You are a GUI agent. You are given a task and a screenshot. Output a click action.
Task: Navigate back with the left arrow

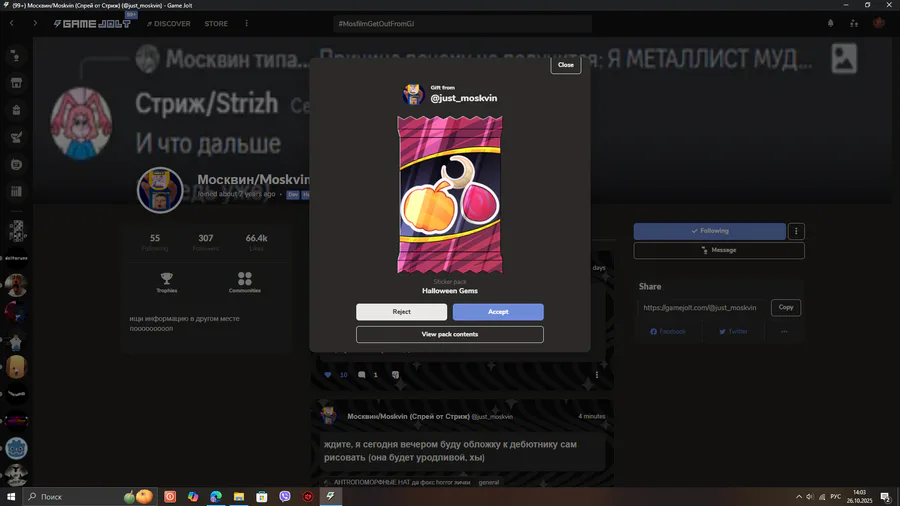tap(11, 23)
